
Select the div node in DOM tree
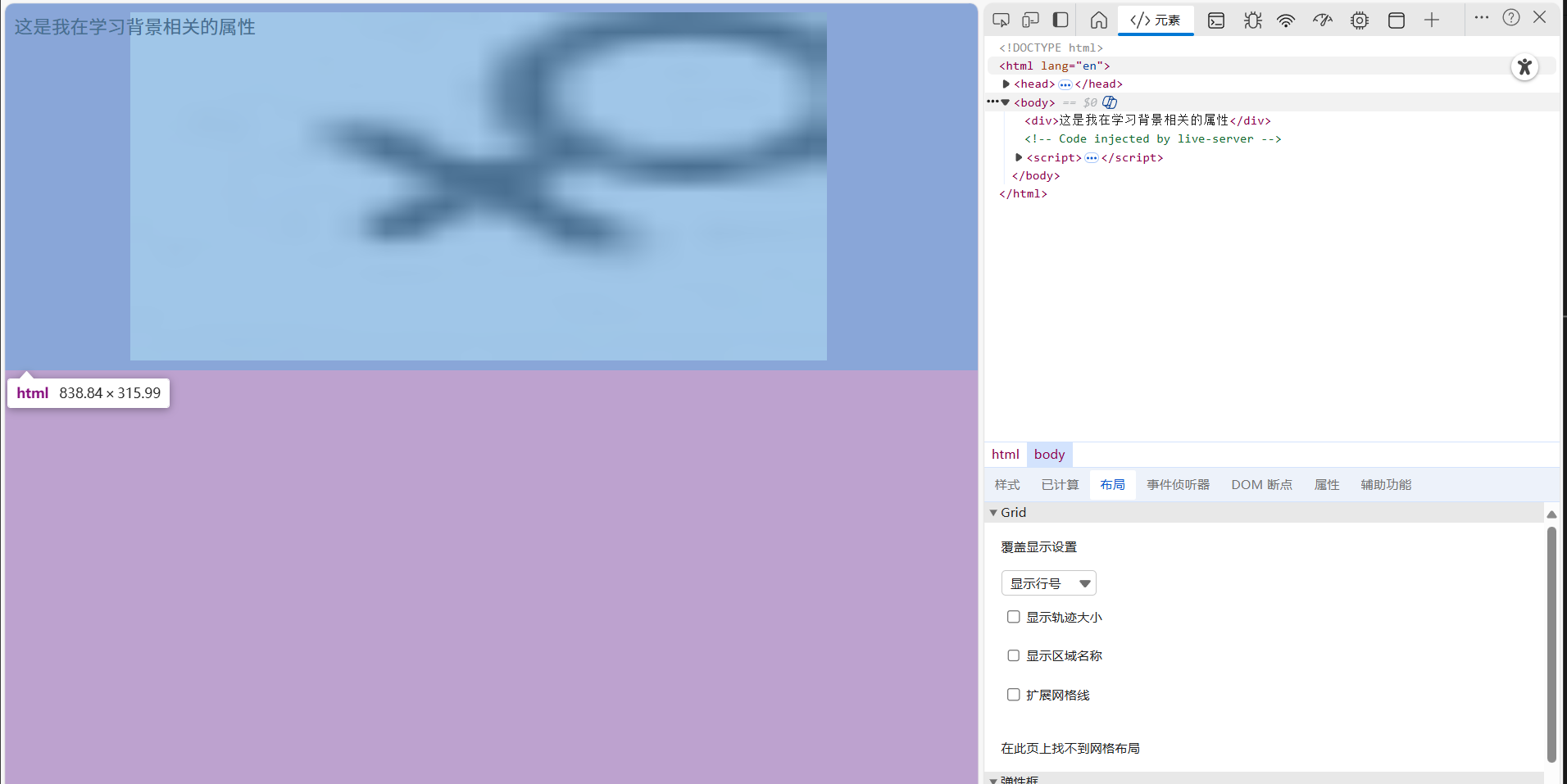[1147, 120]
